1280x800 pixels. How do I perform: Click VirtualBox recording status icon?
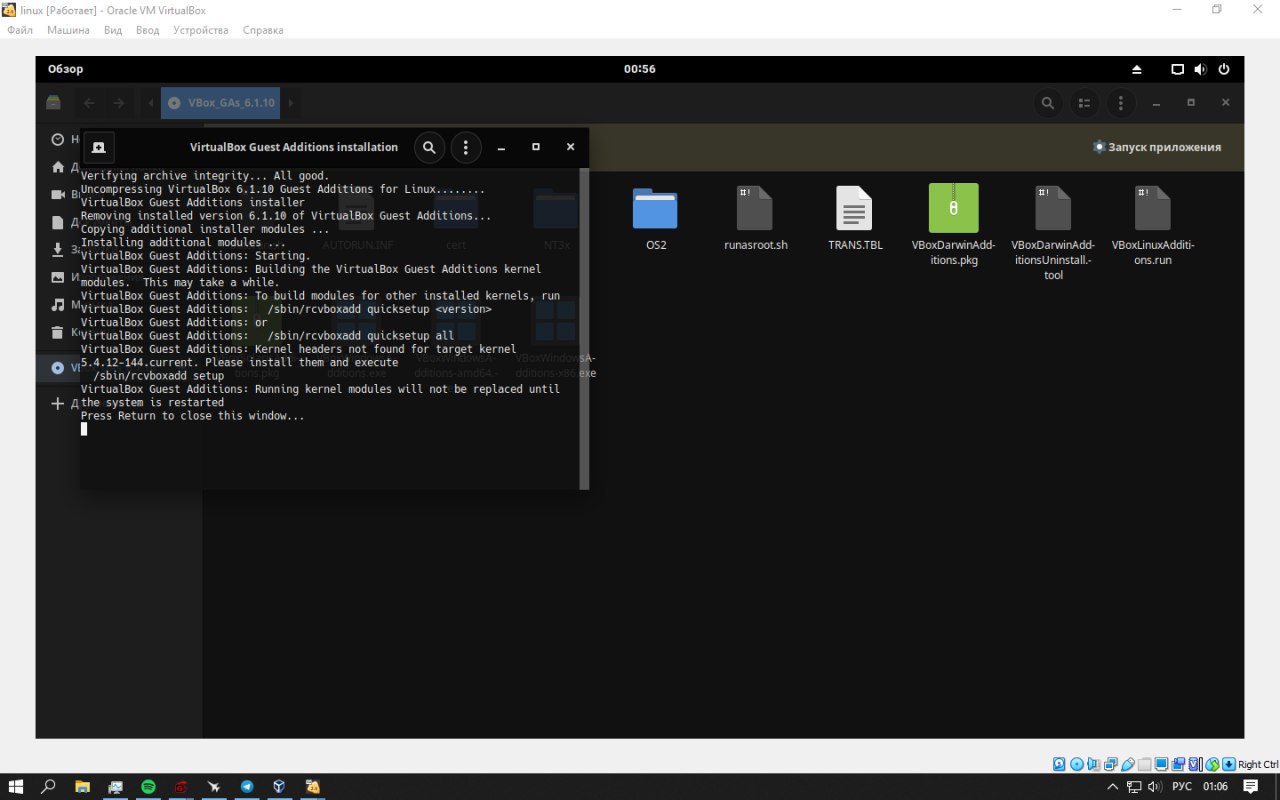[1179, 764]
